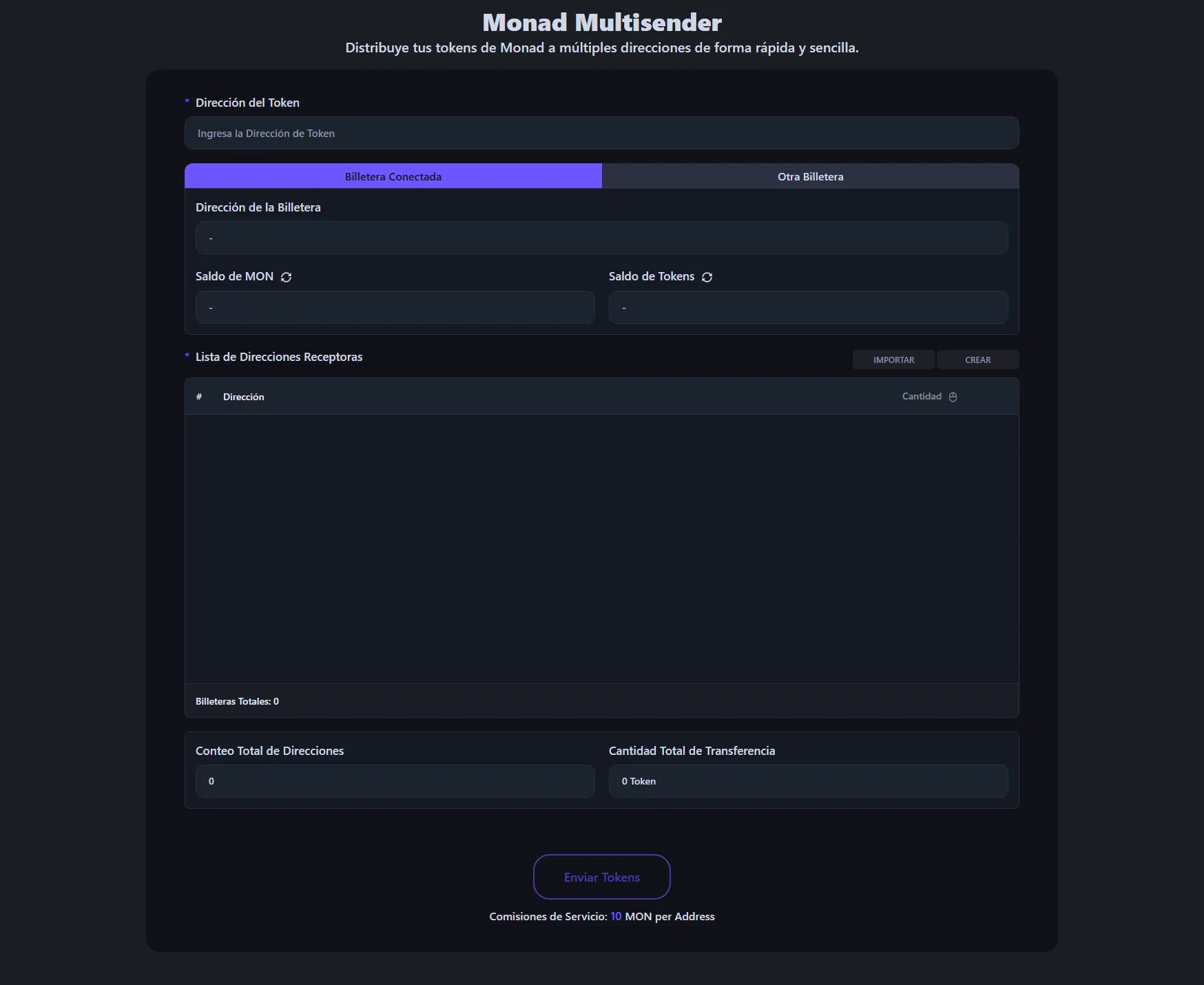Click the # column header
Screen dimensions: 1204x985
click(x=199, y=397)
